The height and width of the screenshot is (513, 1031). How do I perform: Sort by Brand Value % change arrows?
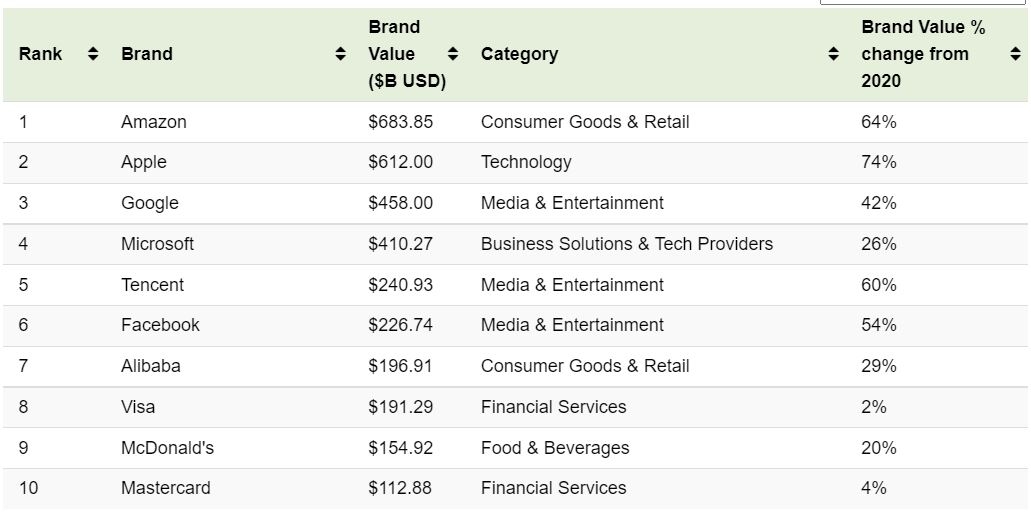pyautogui.click(x=1015, y=54)
